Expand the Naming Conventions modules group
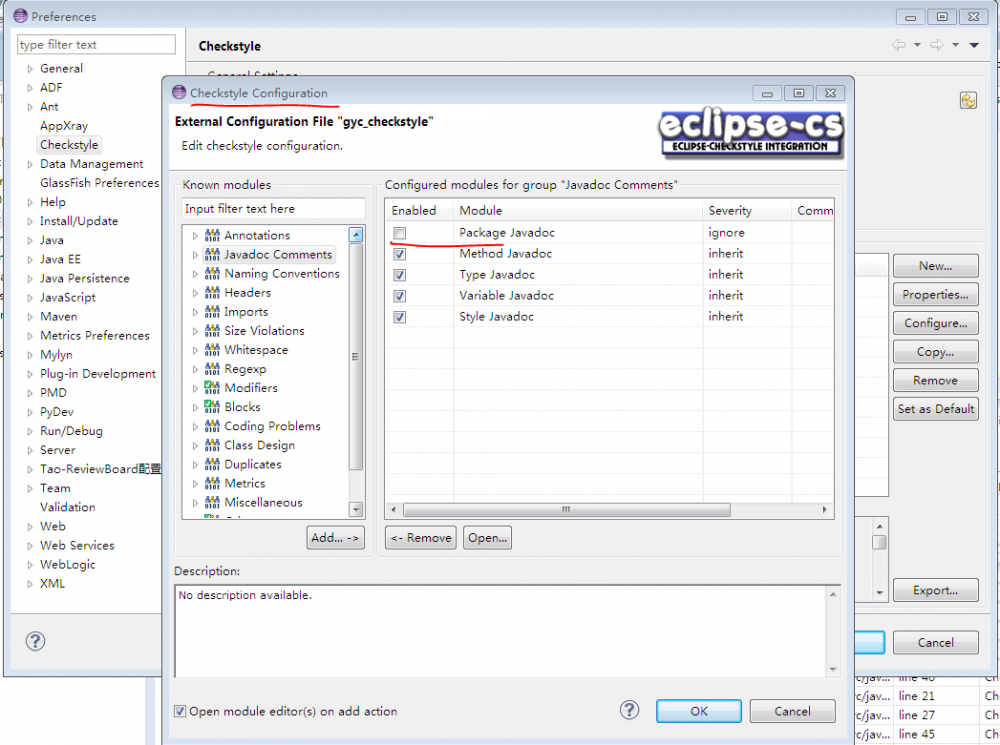This screenshot has width=1000, height=745. pos(195,274)
